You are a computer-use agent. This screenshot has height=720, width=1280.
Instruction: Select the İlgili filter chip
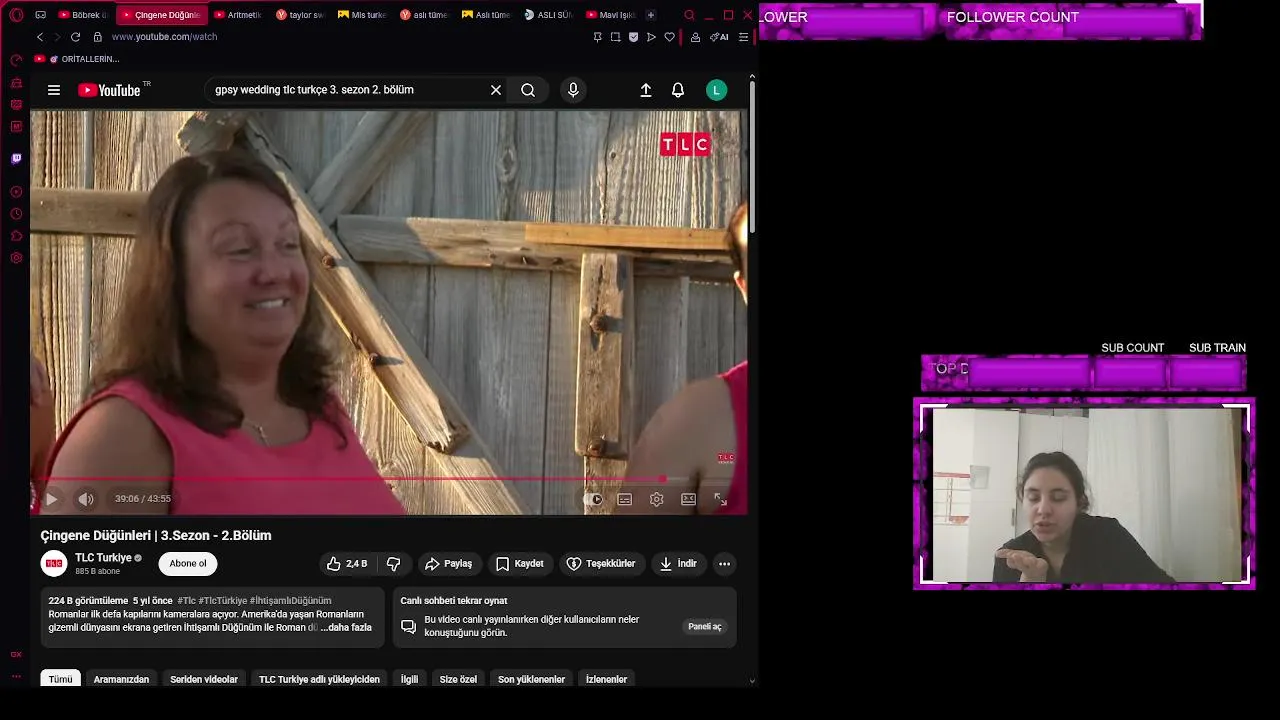tap(410, 680)
